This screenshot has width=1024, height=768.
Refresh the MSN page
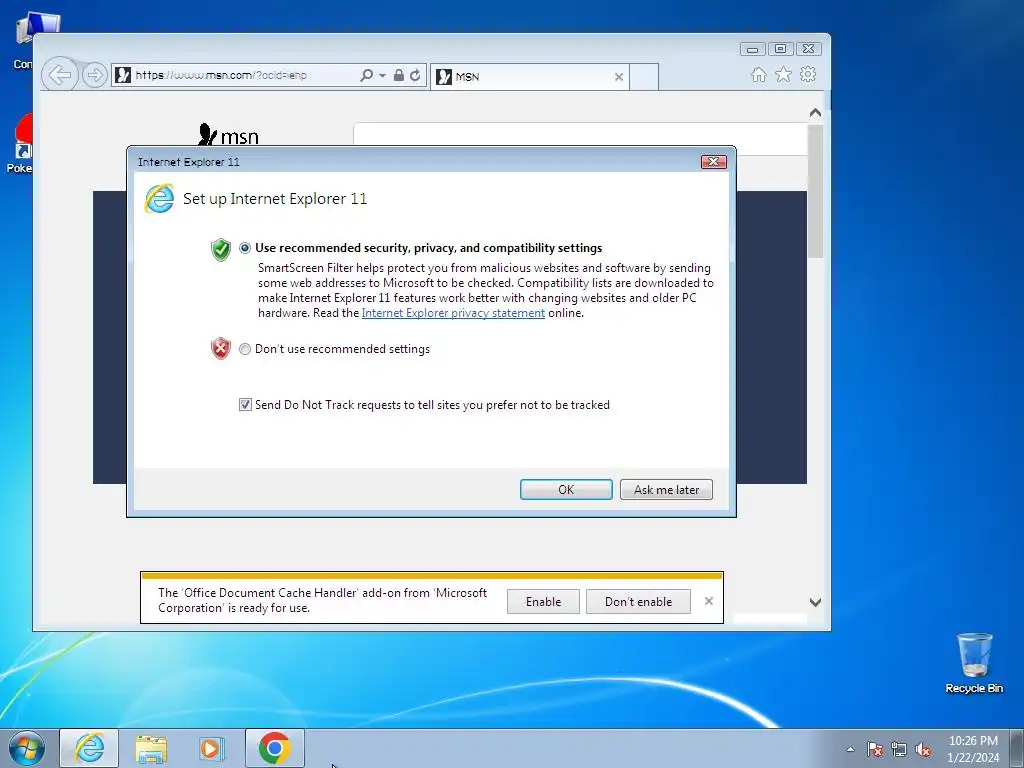(x=415, y=75)
